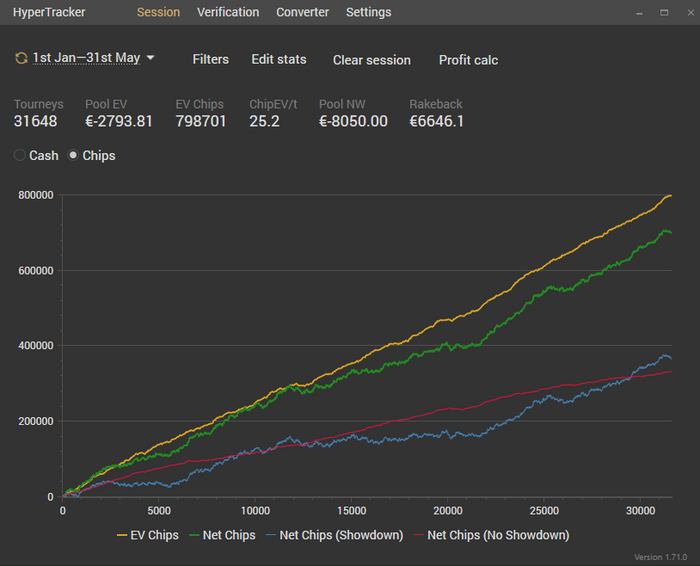Toggle EV Chips legend entry
This screenshot has width=700, height=566.
pos(148,535)
